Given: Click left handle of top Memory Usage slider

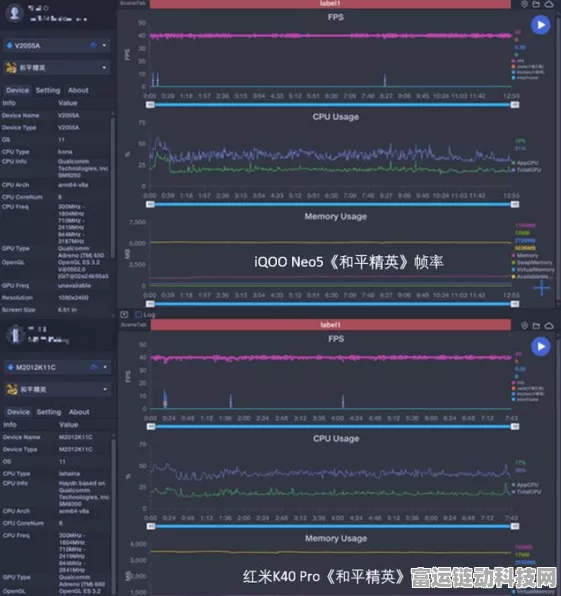Looking at the screenshot, I should coord(150,304).
